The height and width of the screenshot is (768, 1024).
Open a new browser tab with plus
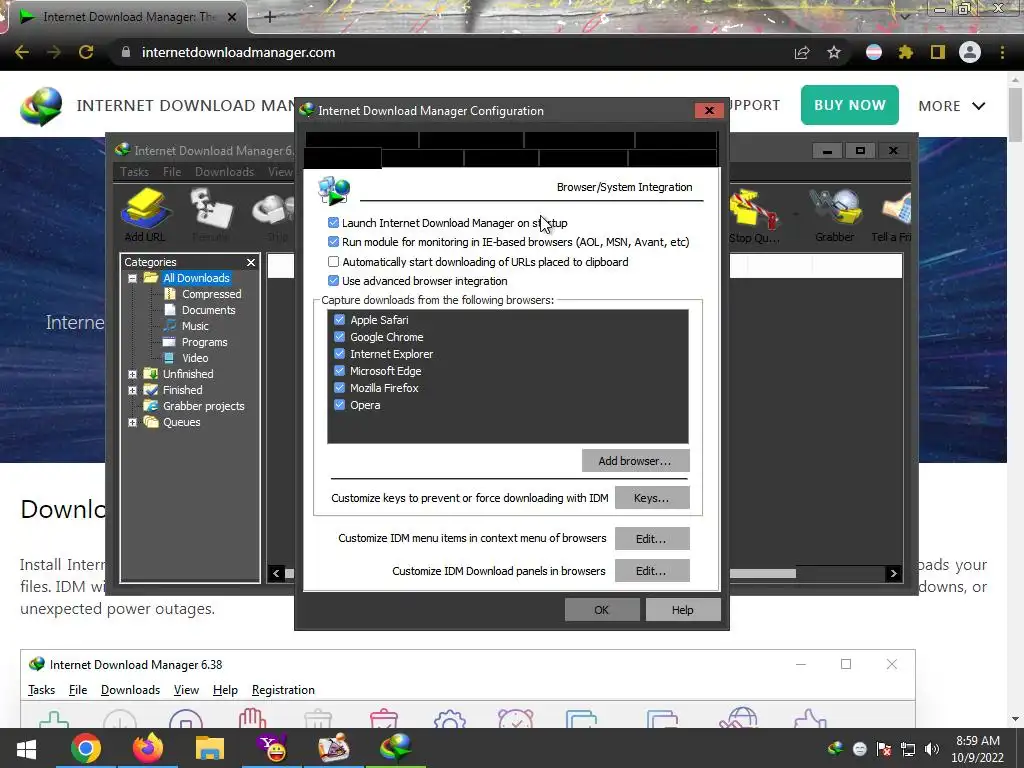click(x=270, y=17)
